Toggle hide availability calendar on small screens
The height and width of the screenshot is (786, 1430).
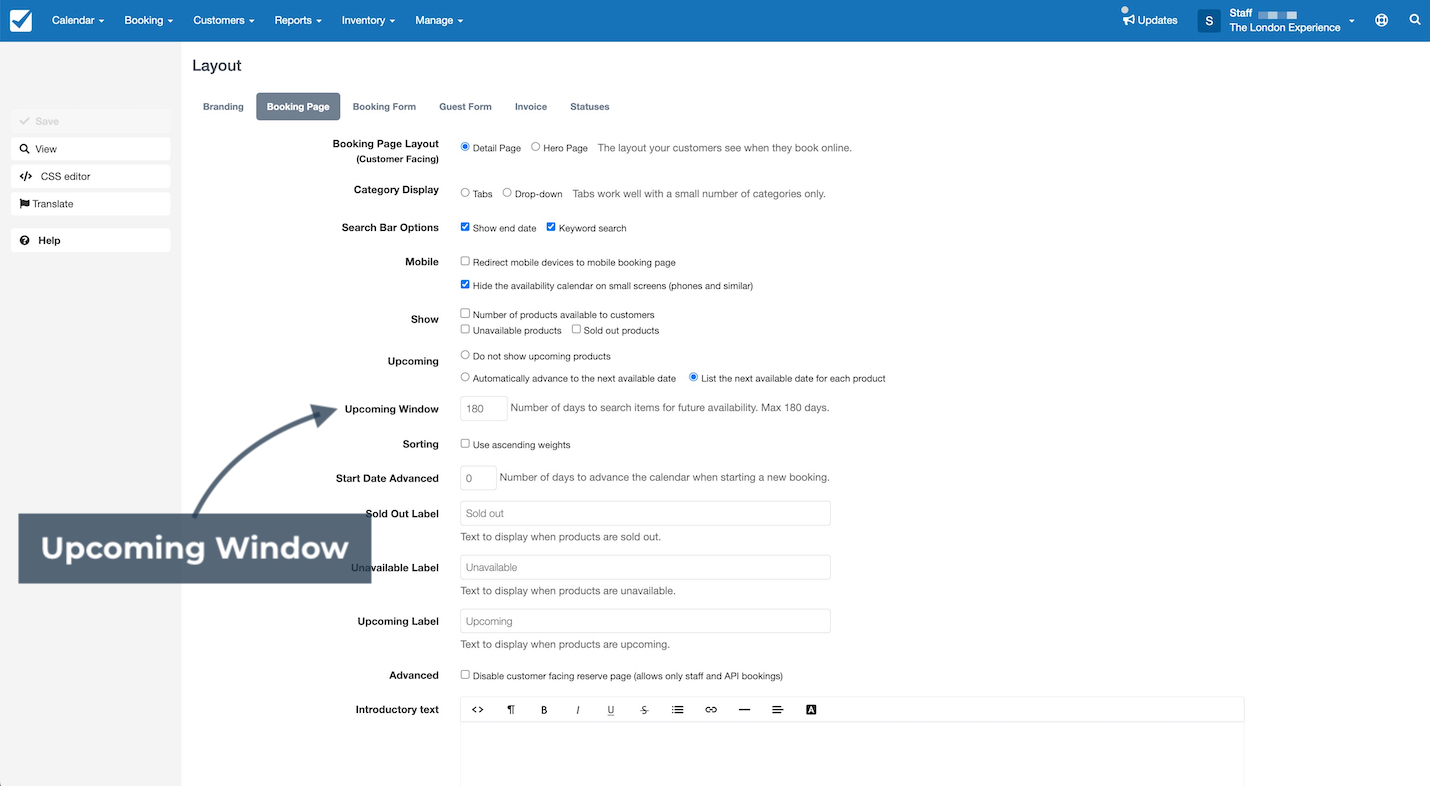pyautogui.click(x=465, y=284)
